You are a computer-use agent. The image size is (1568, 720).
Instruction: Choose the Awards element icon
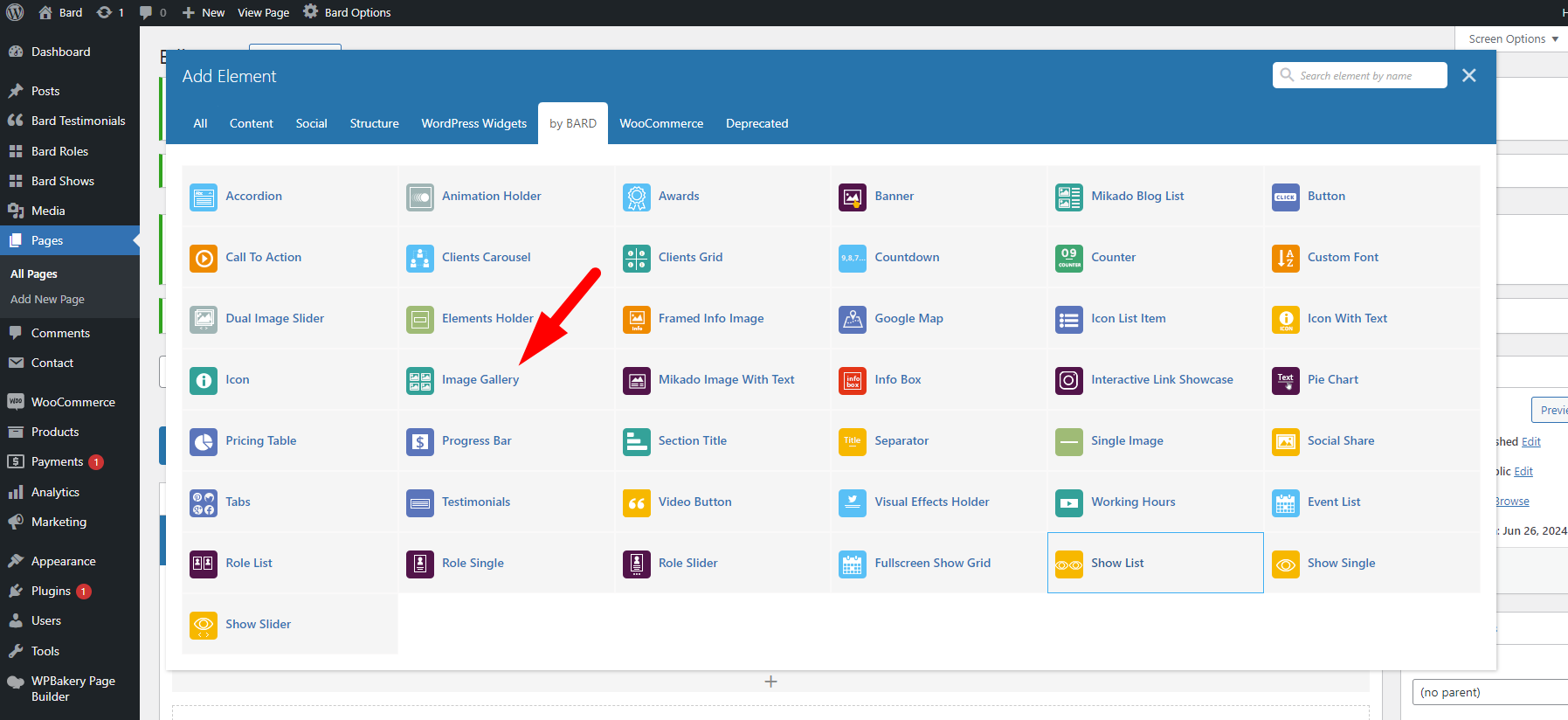(637, 197)
